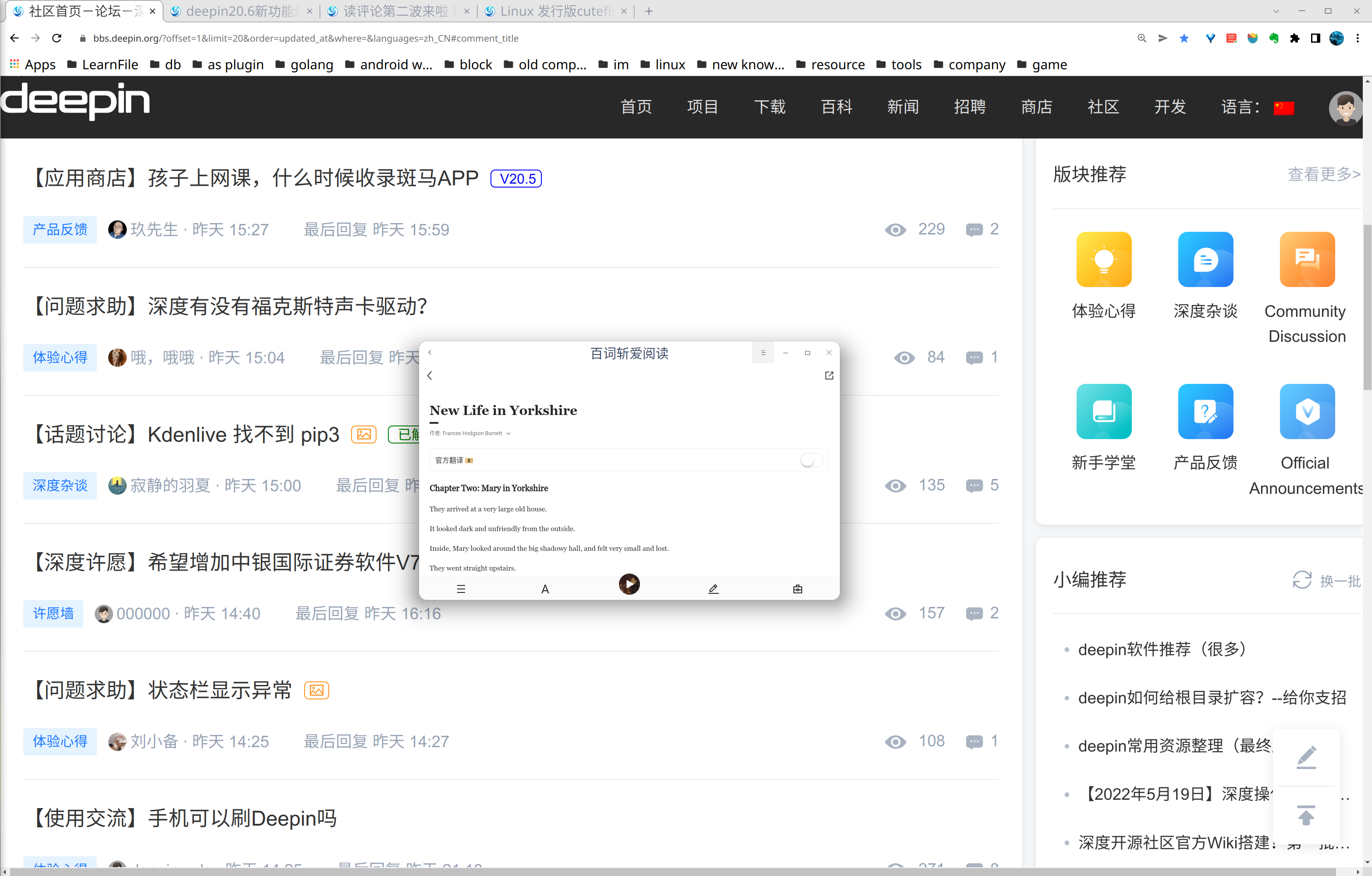The image size is (1372, 876).
Task: Expand the author Frances Hodgson Burnett details
Action: click(x=509, y=433)
